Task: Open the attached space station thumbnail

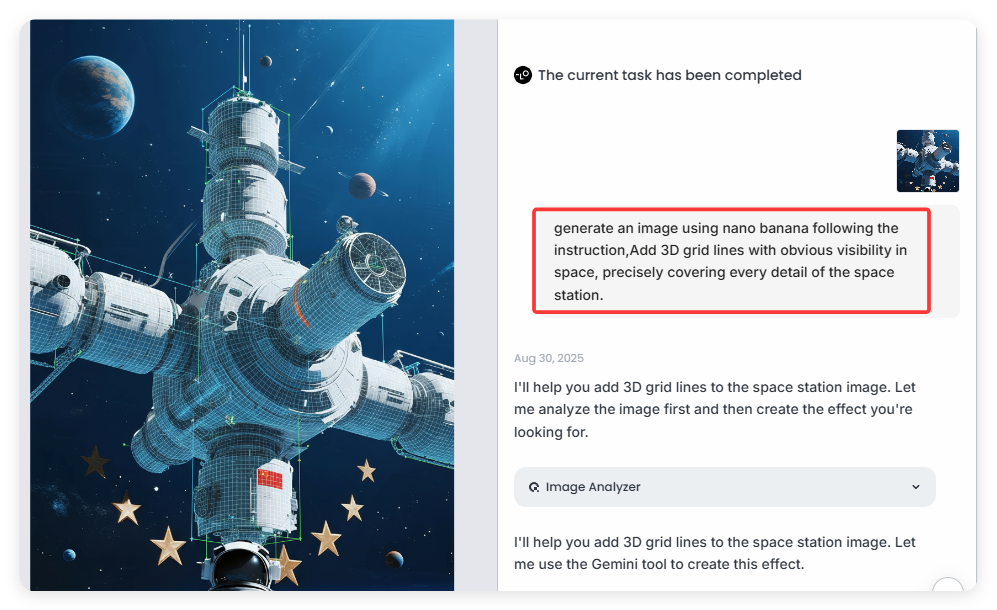Action: click(928, 161)
